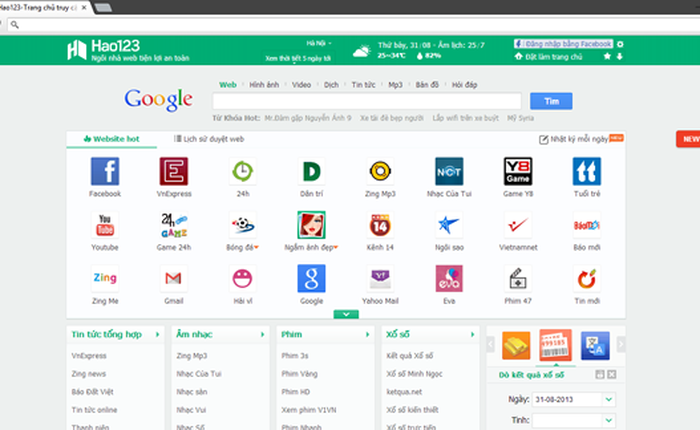Viewport: 700px width, 430px height.
Task: Click Đăng nhập bằng Facebook link
Action: tap(565, 44)
